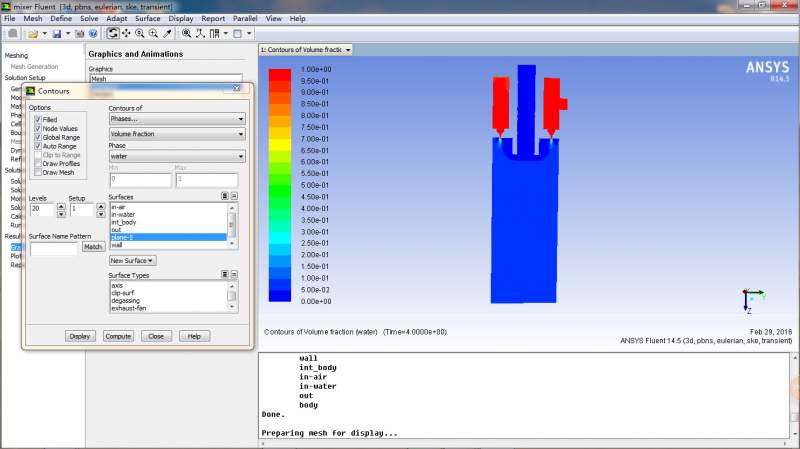Click deselect-all icon above Surface Types list

234,275
